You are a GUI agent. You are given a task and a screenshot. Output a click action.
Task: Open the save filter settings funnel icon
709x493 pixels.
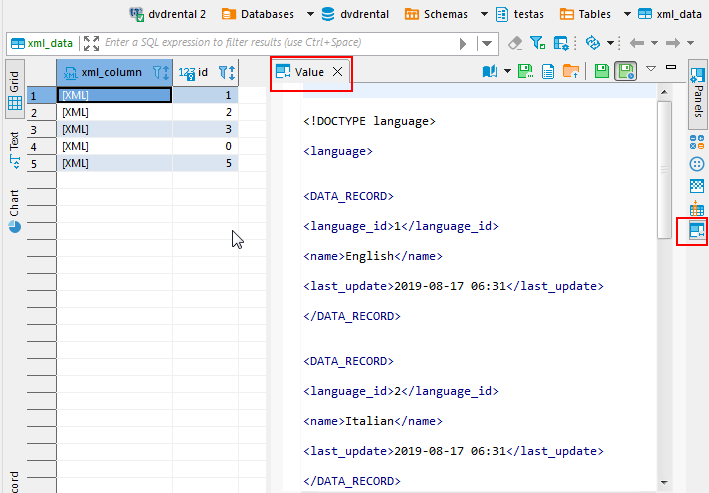pos(538,43)
